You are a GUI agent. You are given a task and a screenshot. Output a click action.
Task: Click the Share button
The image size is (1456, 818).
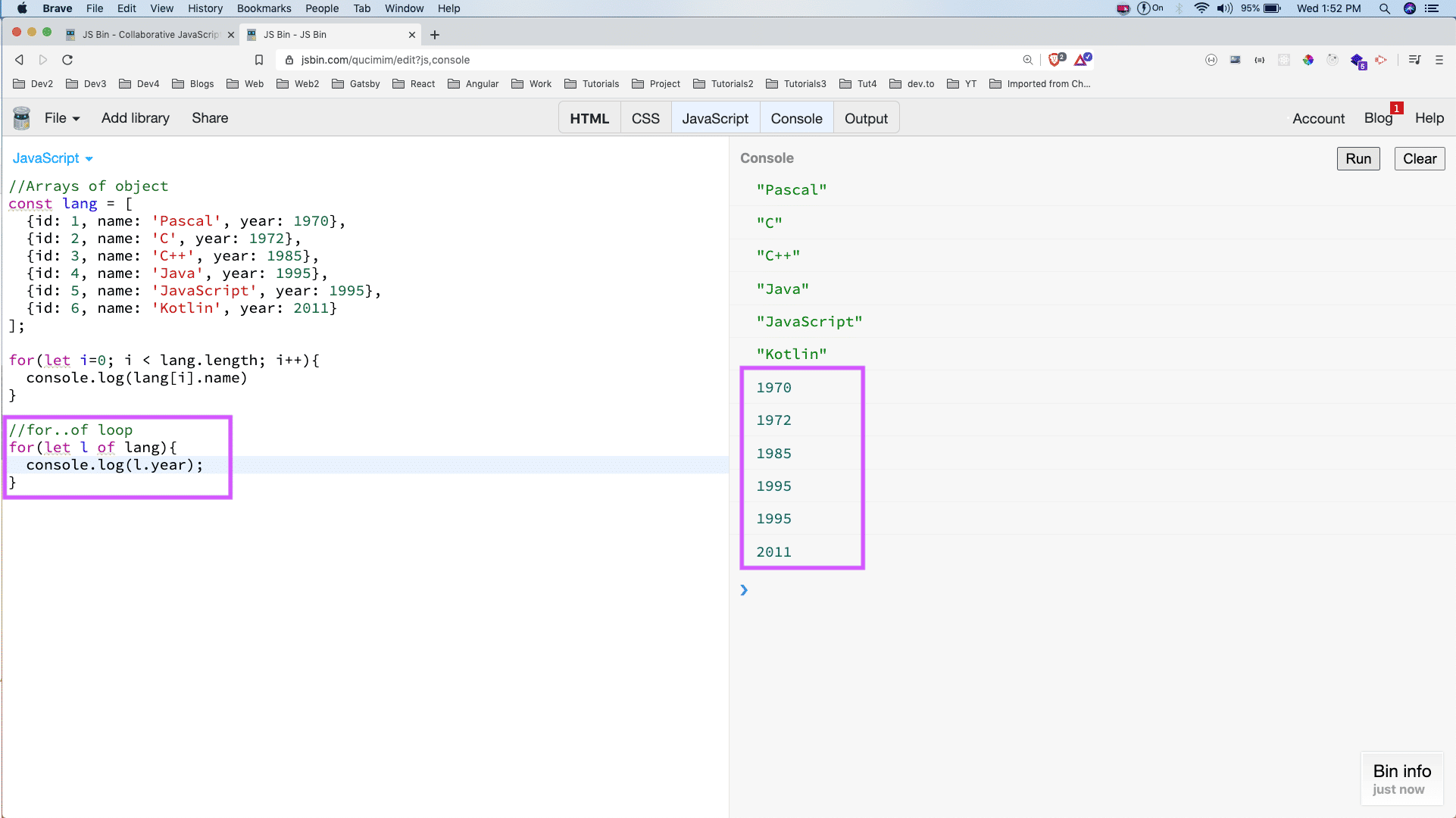tap(210, 118)
